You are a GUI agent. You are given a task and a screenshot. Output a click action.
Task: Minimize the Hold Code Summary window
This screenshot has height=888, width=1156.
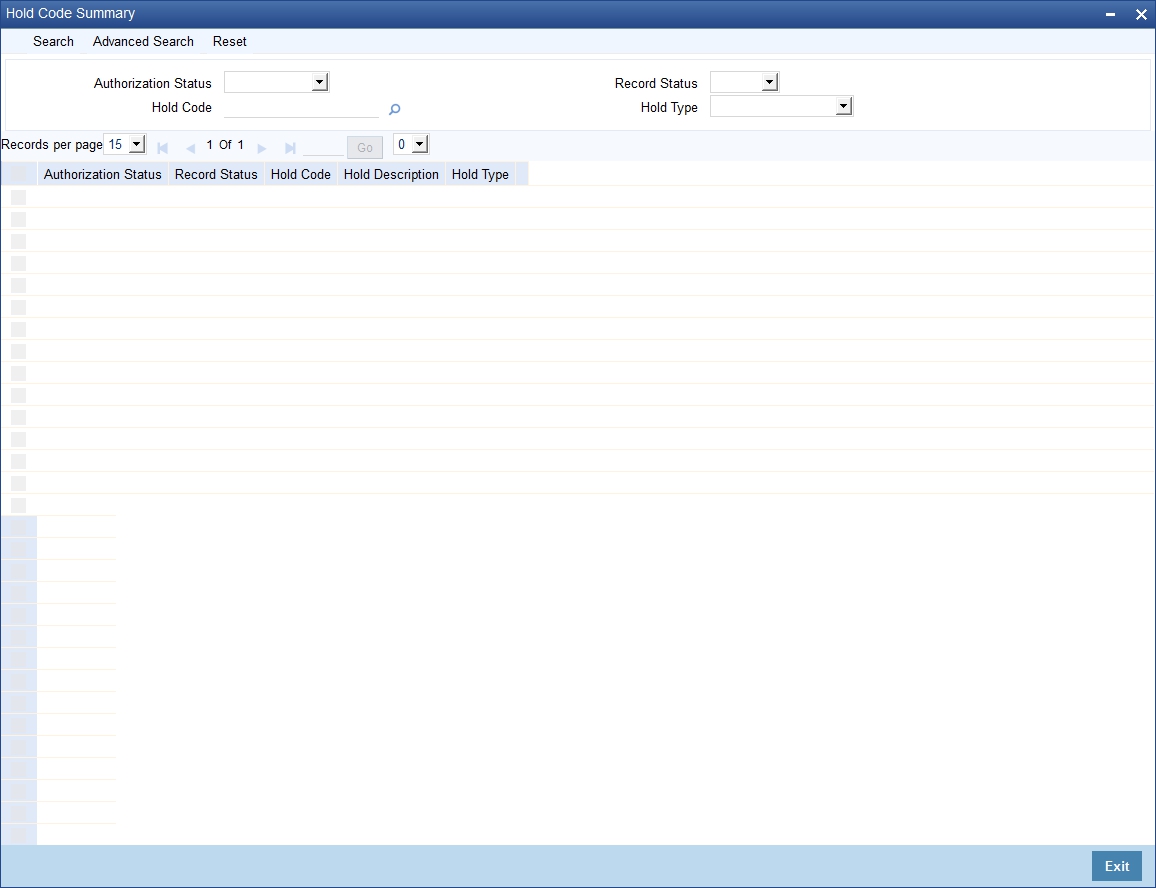(x=1110, y=14)
